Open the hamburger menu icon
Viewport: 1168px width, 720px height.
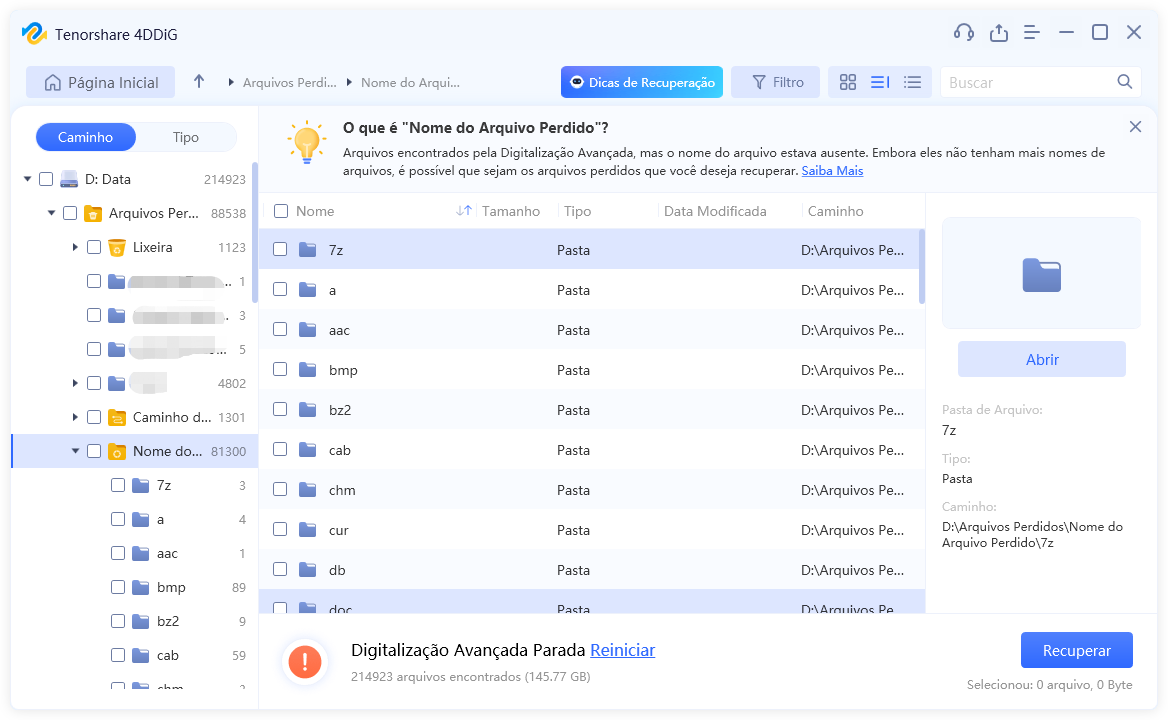point(1032,32)
